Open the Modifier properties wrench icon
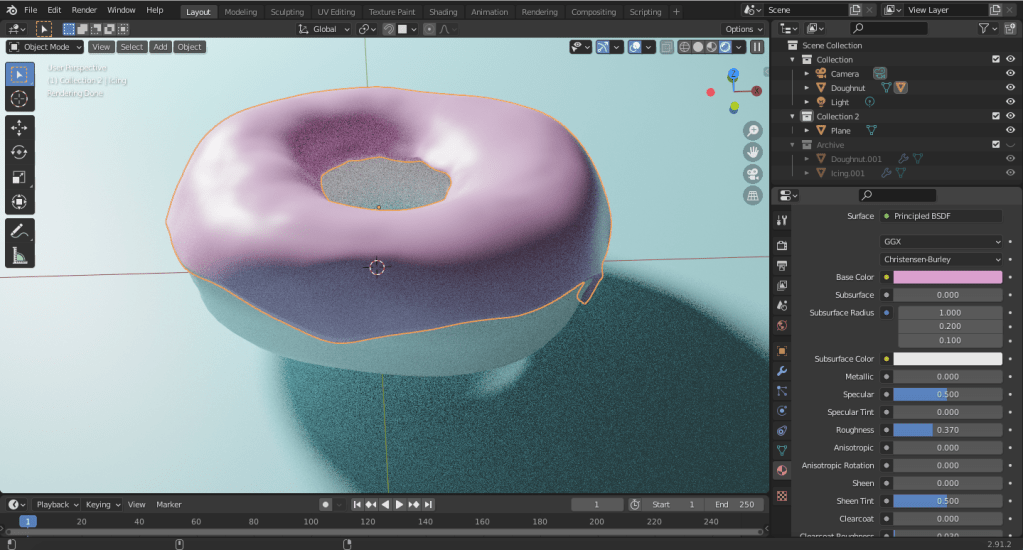Screen dimensions: 1023x550 tap(782, 371)
